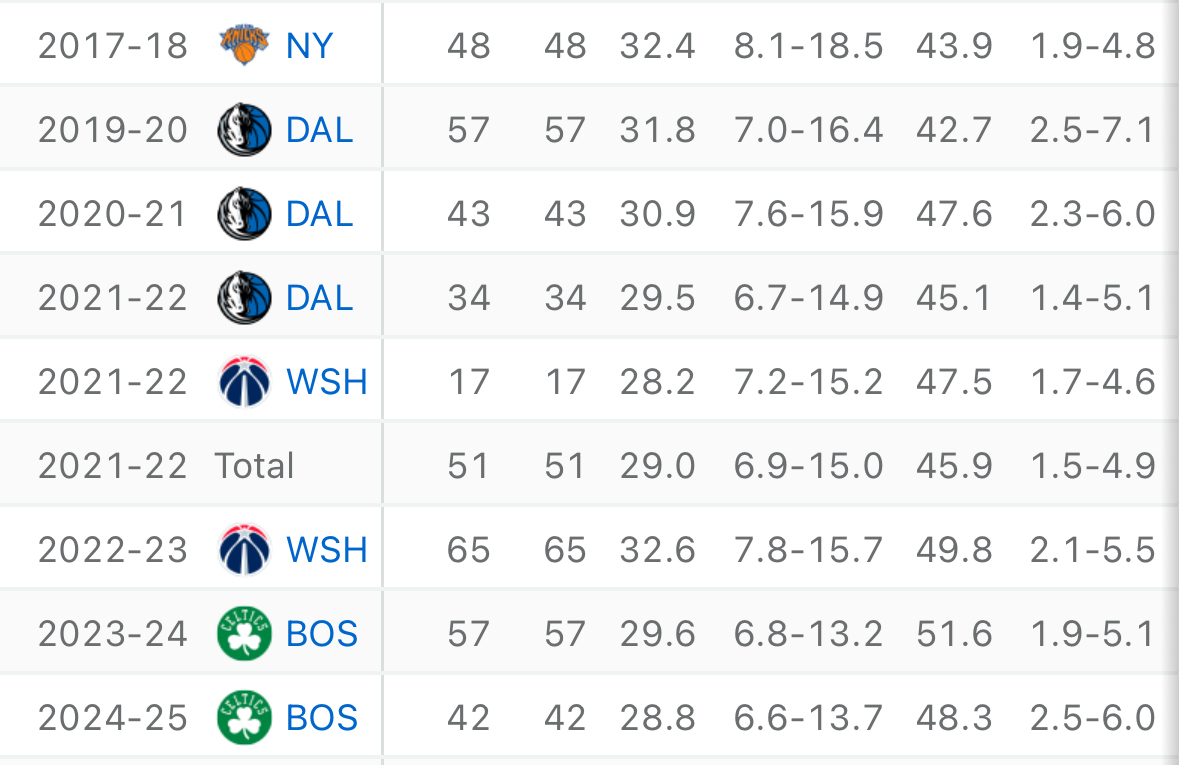The height and width of the screenshot is (765, 1179).
Task: Open DAL team link for 2019-20
Action: click(319, 130)
